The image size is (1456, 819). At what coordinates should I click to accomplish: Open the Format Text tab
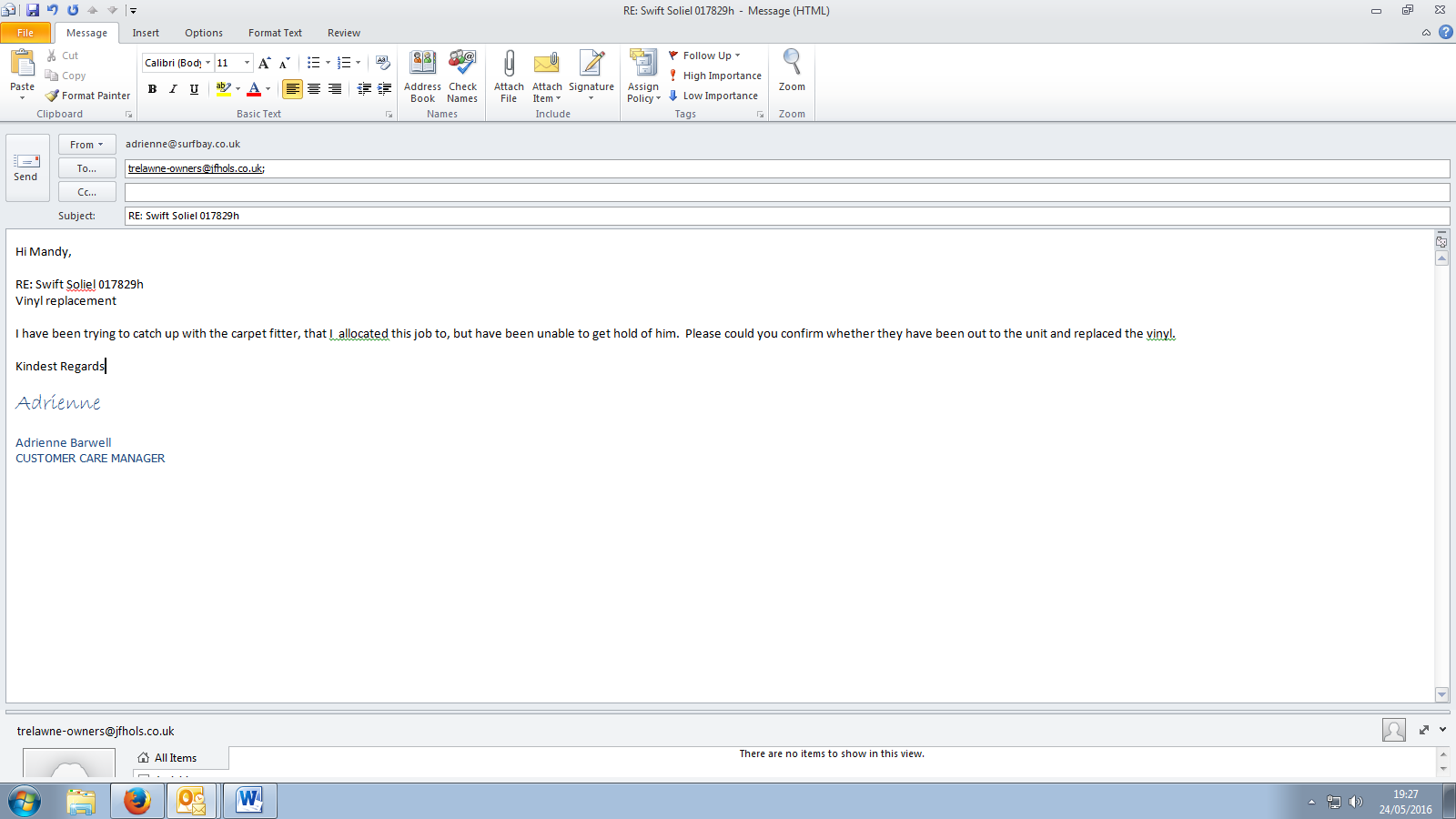click(x=275, y=33)
